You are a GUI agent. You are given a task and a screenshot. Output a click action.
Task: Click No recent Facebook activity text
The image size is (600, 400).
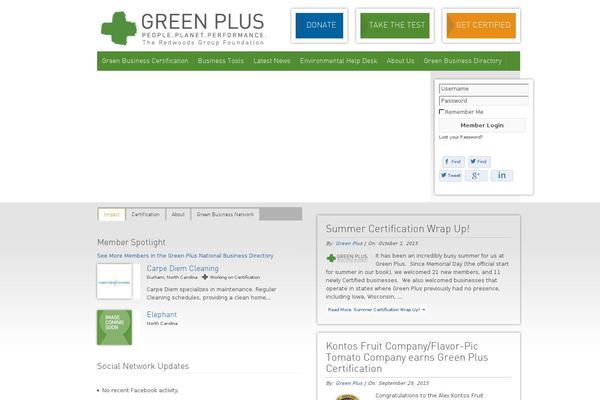coord(140,390)
